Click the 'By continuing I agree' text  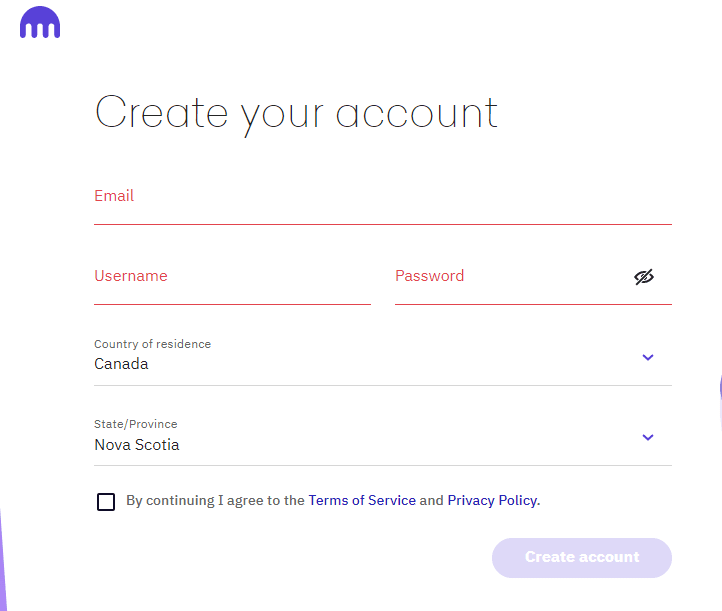coord(215,501)
